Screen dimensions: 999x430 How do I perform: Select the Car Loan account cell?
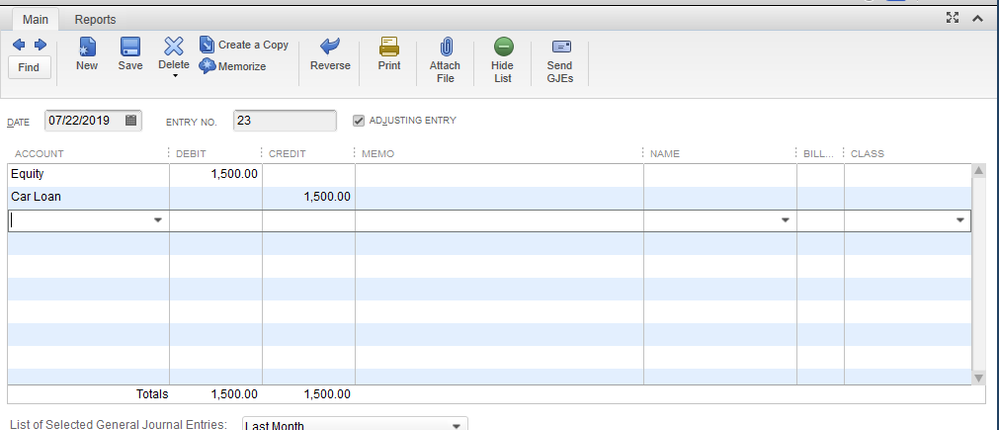click(89, 197)
